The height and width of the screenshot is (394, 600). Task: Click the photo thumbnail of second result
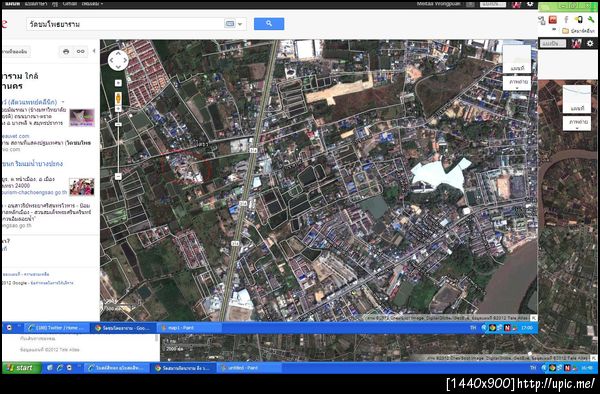82,187
